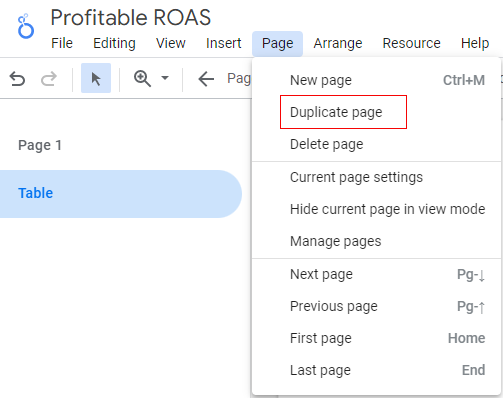Open Current page settings

377,177
